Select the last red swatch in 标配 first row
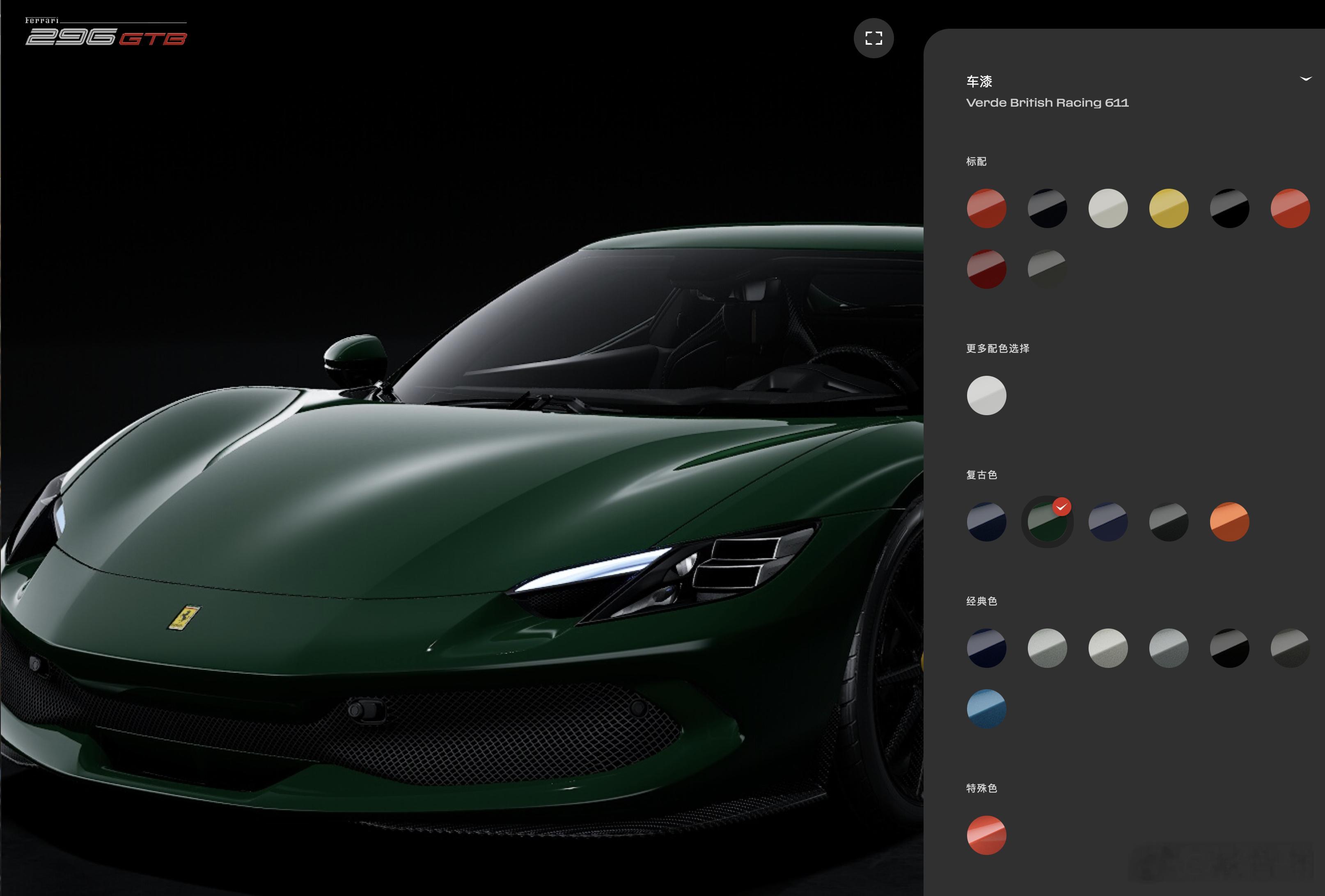This screenshot has height=896, width=1325. 1290,208
